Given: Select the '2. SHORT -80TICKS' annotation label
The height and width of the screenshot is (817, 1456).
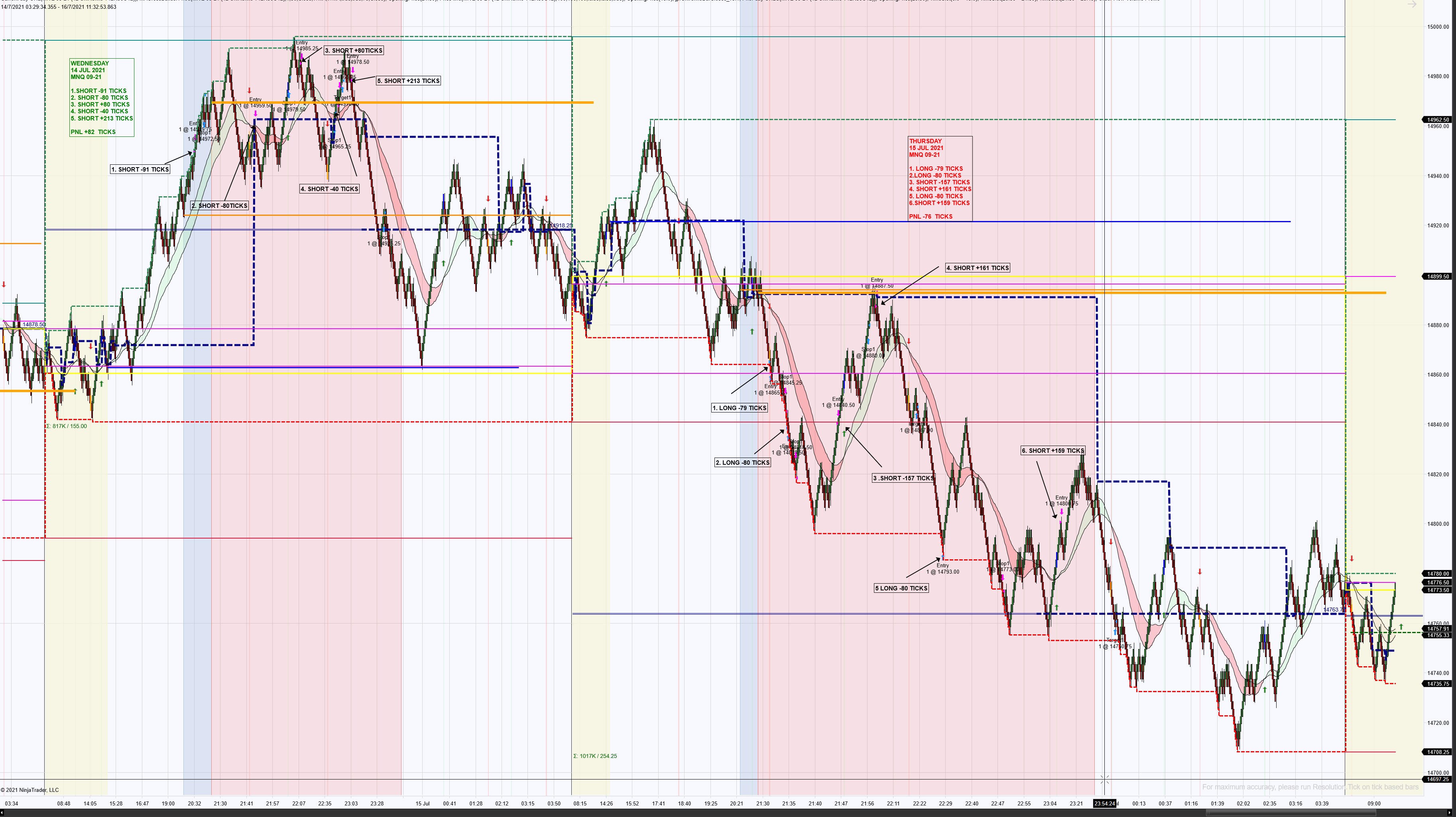Looking at the screenshot, I should (219, 206).
